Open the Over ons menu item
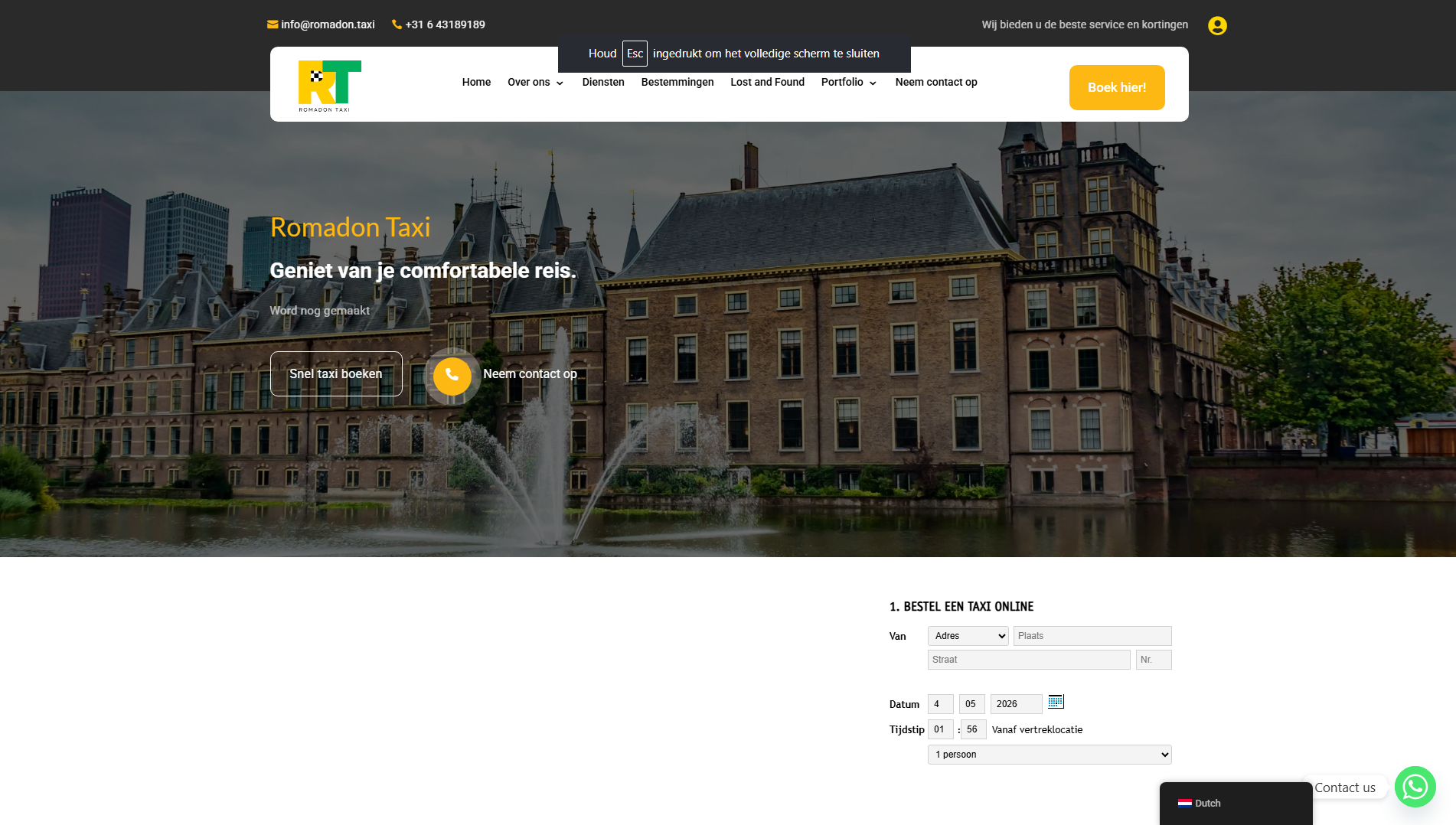 (x=529, y=82)
